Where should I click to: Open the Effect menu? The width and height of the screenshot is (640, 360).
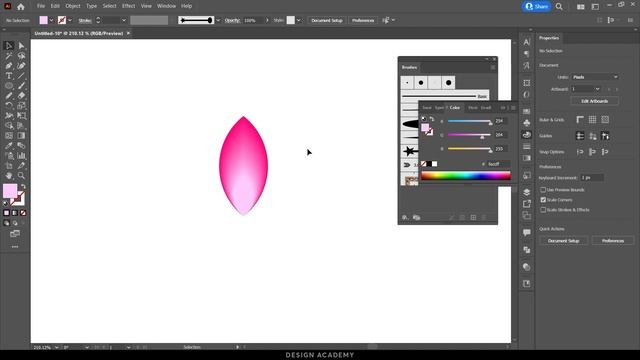[129, 6]
